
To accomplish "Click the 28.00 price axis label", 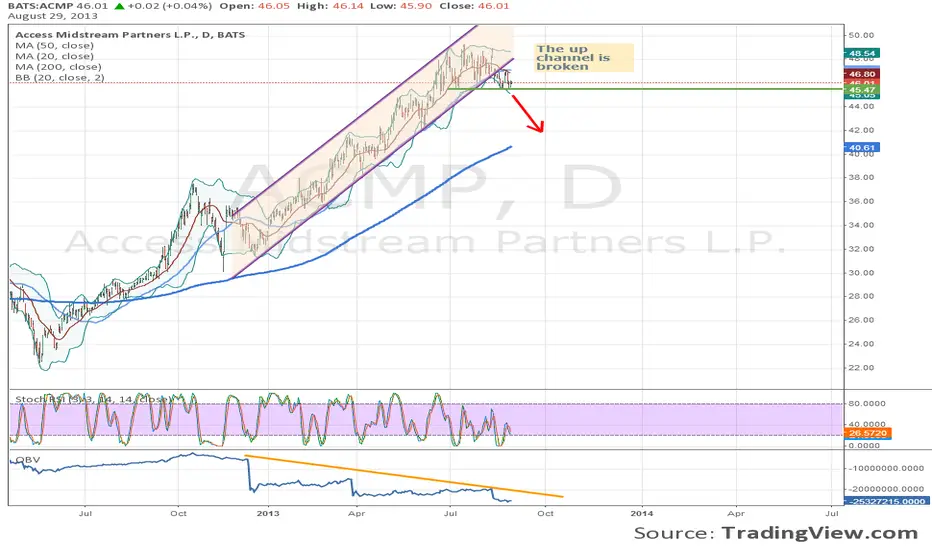I will pyautogui.click(x=861, y=296).
